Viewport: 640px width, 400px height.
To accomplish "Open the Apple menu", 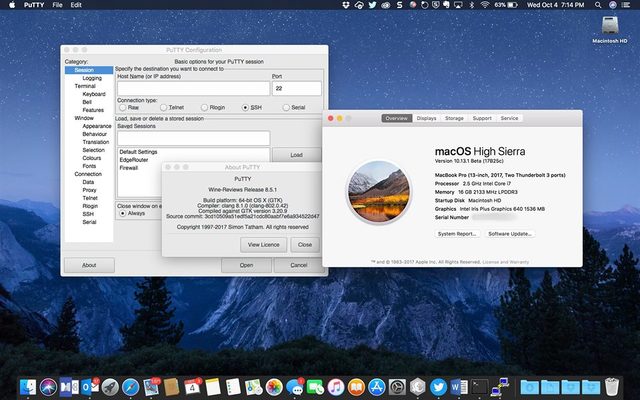I will click(x=12, y=5).
